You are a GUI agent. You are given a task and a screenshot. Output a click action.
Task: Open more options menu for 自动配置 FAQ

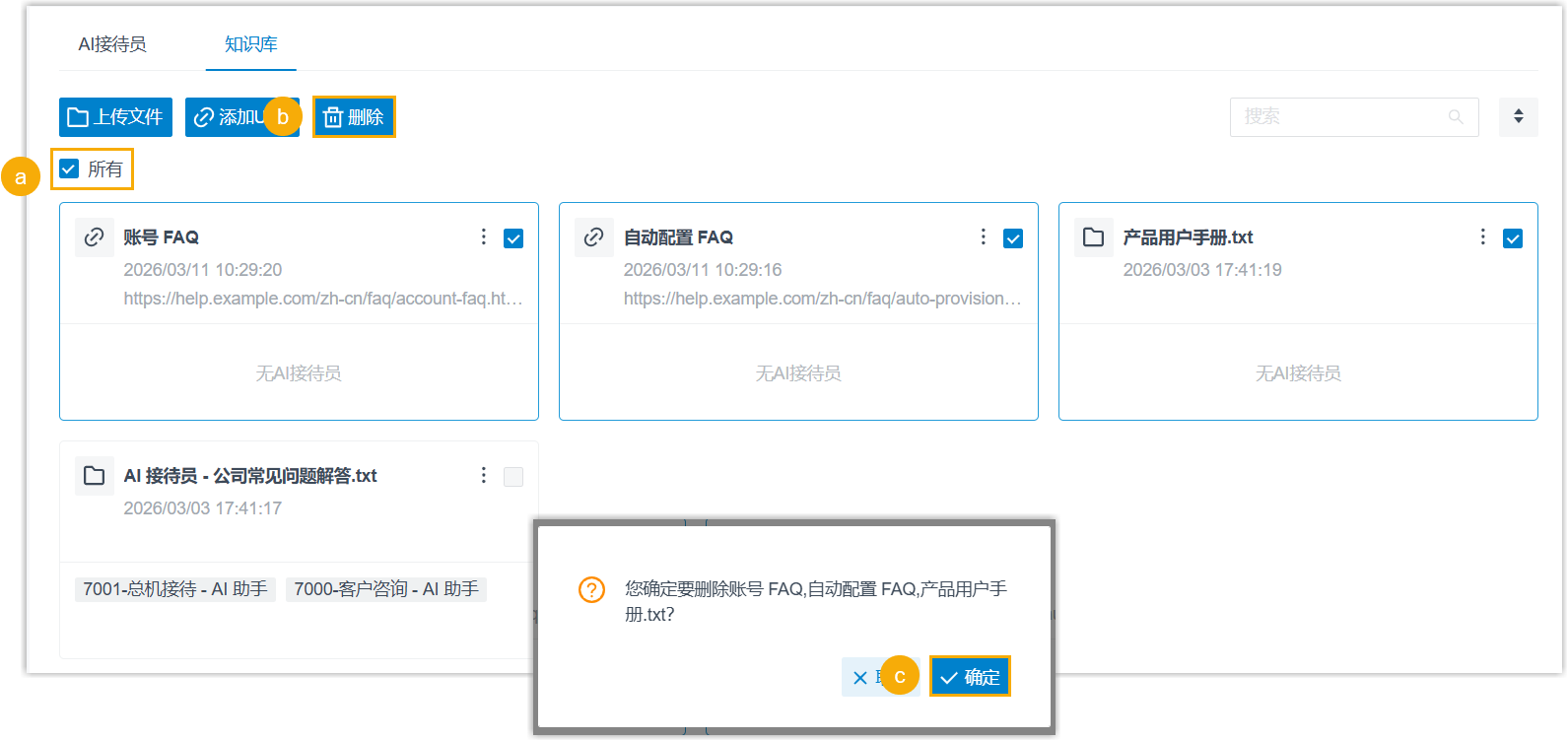983,237
